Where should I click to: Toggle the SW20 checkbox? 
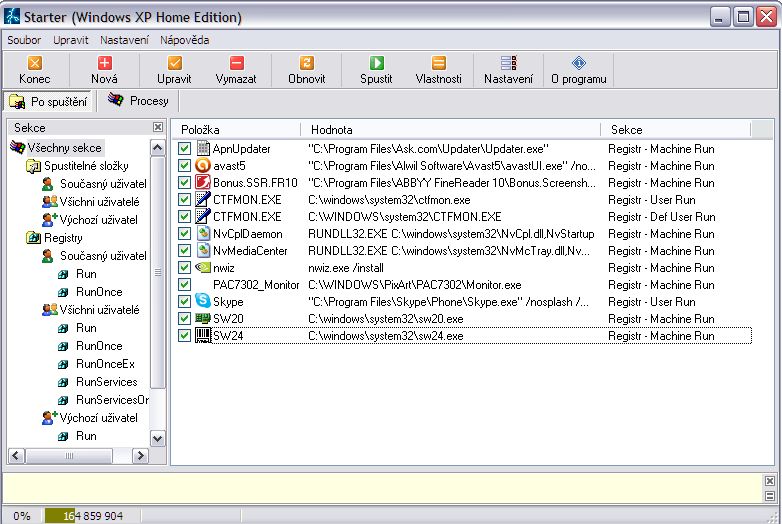click(x=184, y=318)
